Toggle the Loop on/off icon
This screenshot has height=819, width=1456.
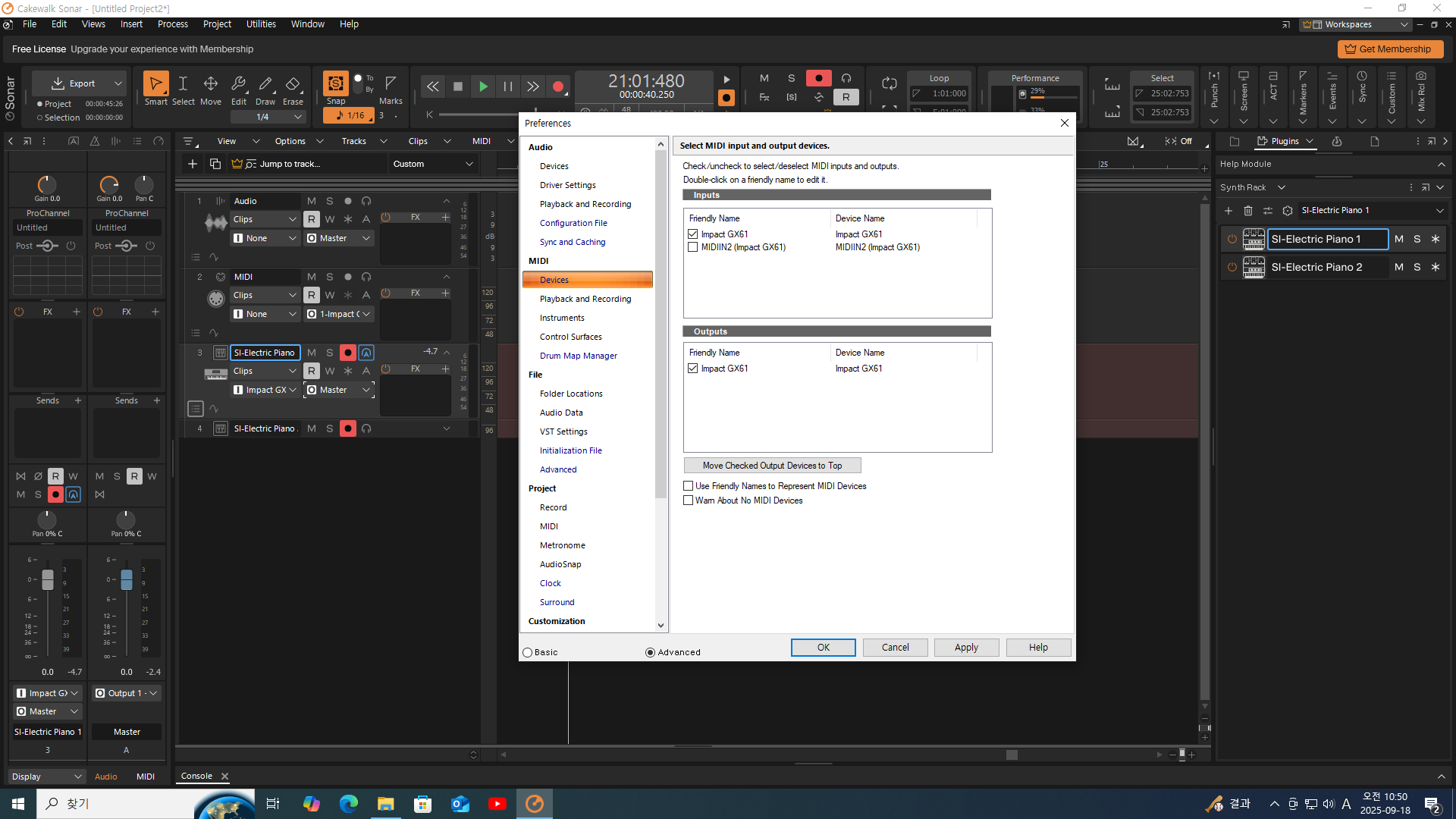pyautogui.click(x=890, y=83)
